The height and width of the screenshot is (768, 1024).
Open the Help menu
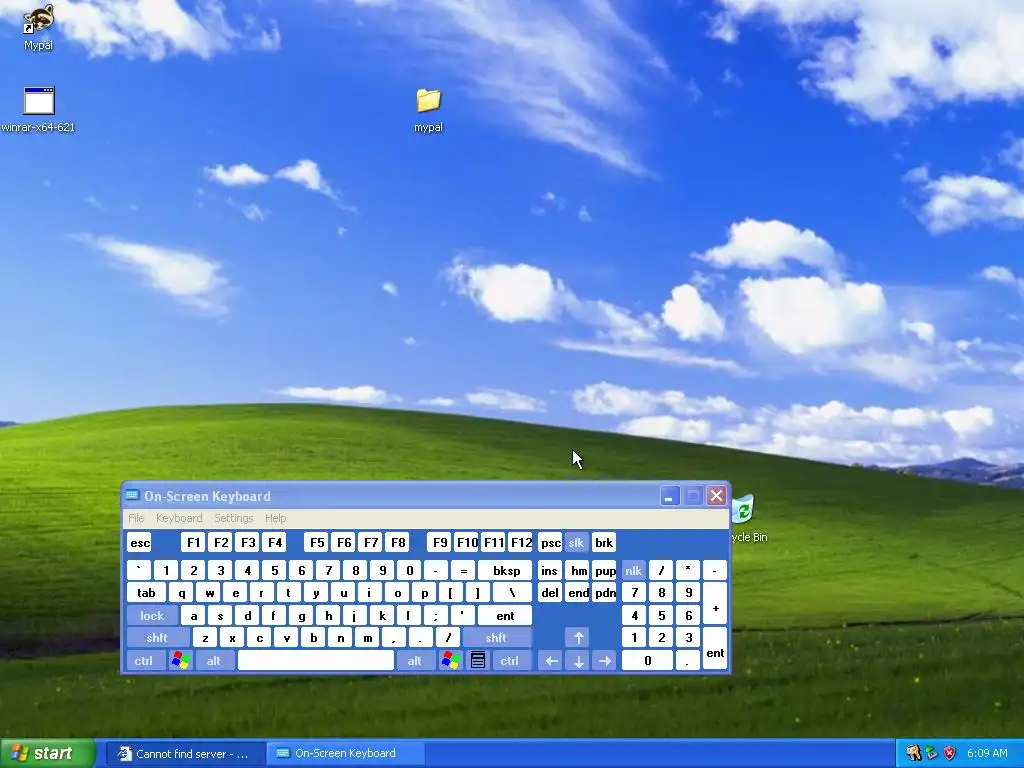tap(276, 518)
